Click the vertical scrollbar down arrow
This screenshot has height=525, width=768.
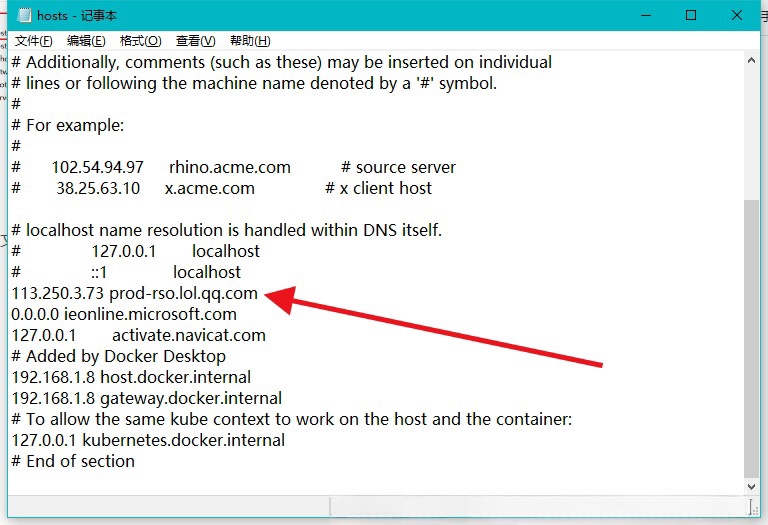[x=751, y=486]
